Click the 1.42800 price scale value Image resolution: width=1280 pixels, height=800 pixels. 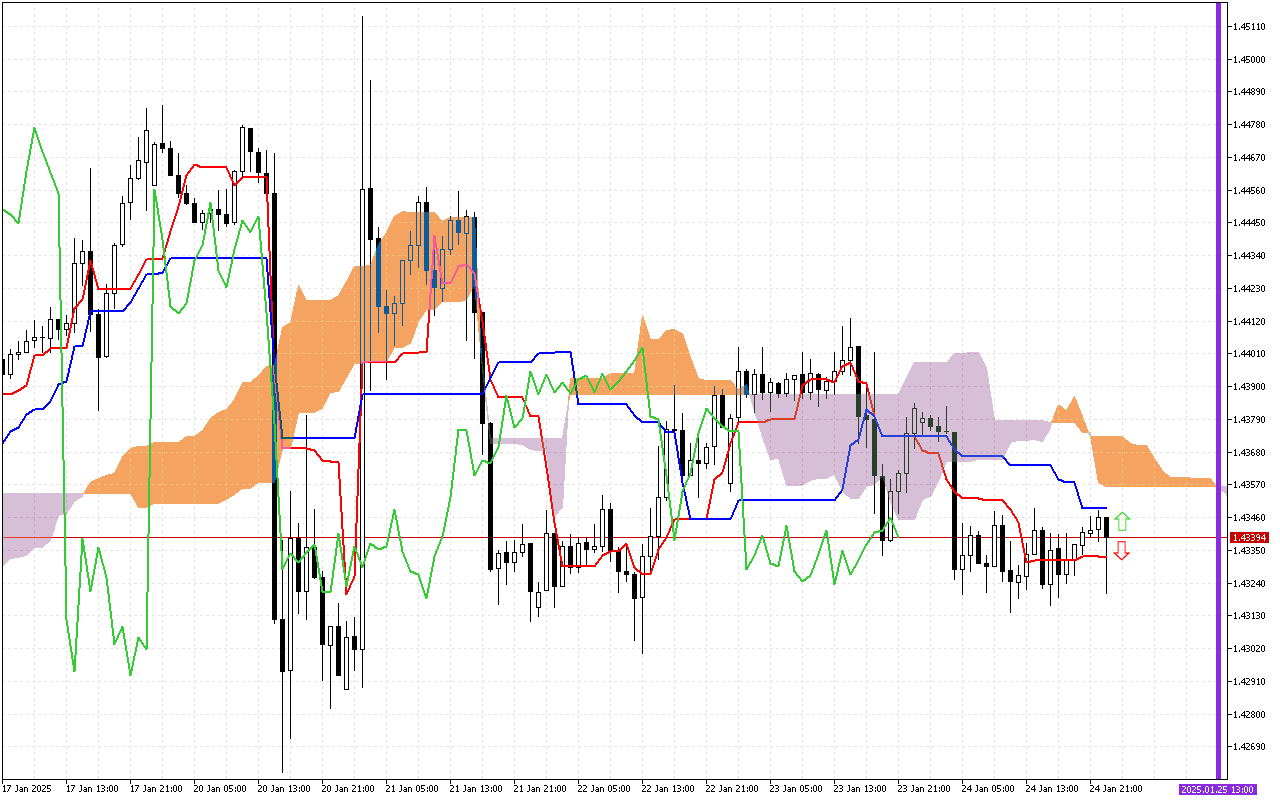tap(1249, 714)
